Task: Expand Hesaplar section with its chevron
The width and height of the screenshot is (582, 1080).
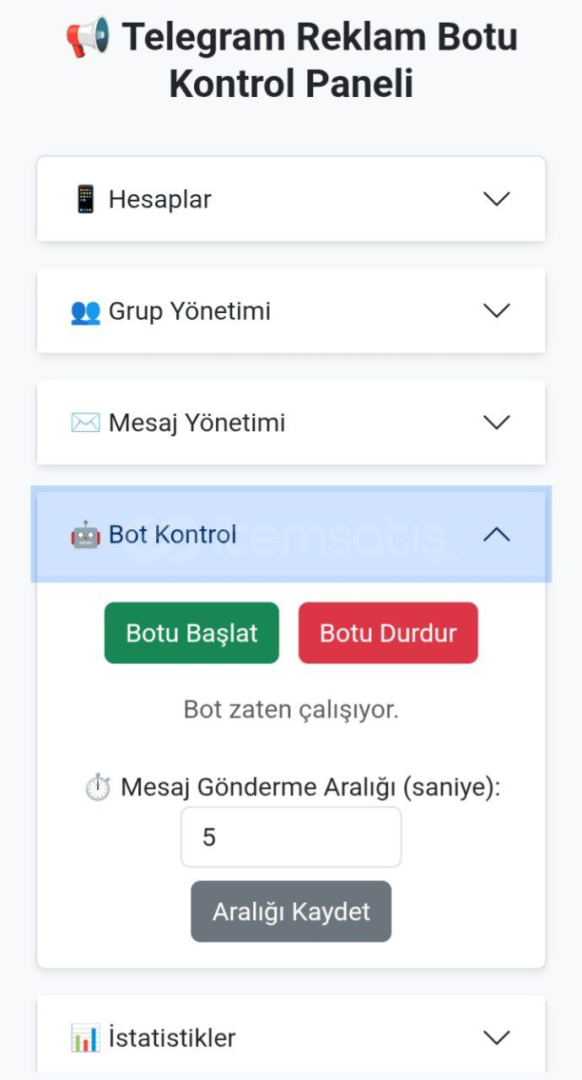Action: pyautogui.click(x=497, y=199)
